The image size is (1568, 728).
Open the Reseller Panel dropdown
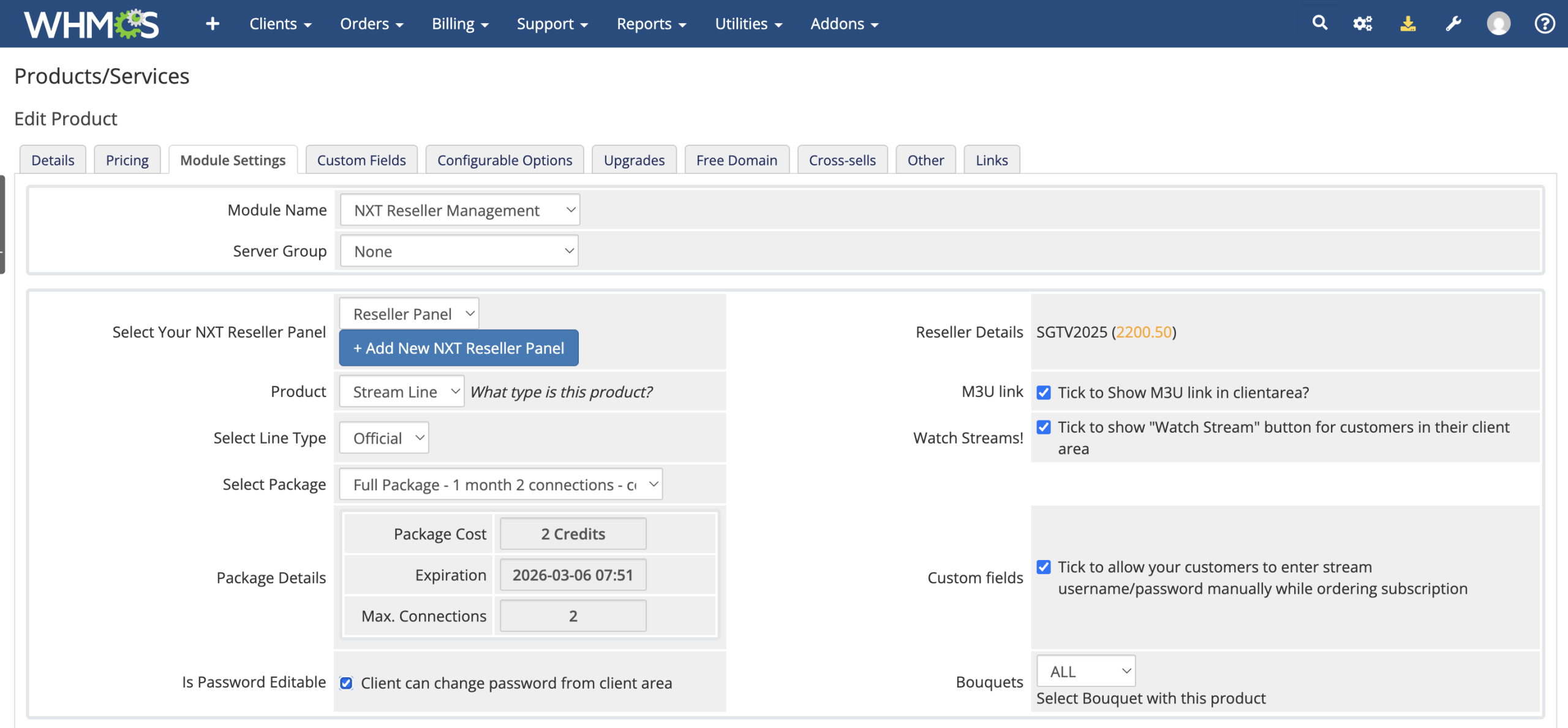pos(409,314)
